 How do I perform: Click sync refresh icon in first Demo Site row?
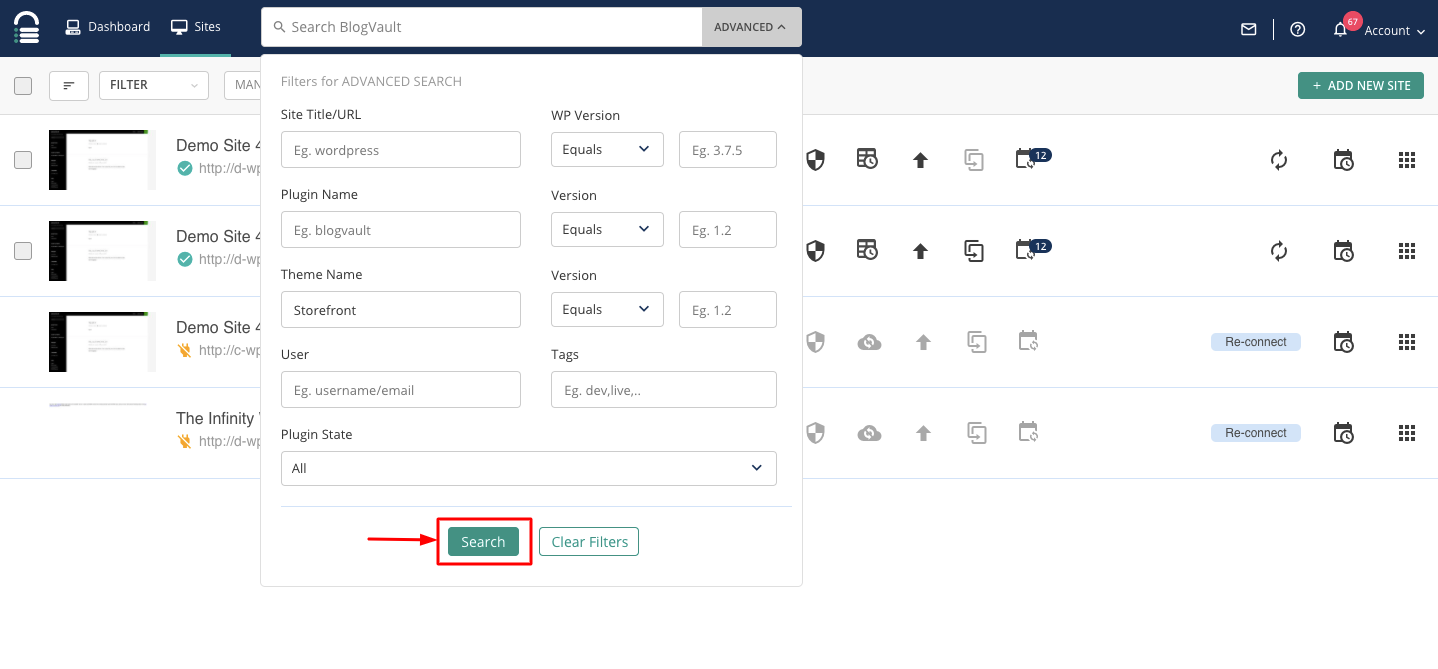pyautogui.click(x=1278, y=160)
